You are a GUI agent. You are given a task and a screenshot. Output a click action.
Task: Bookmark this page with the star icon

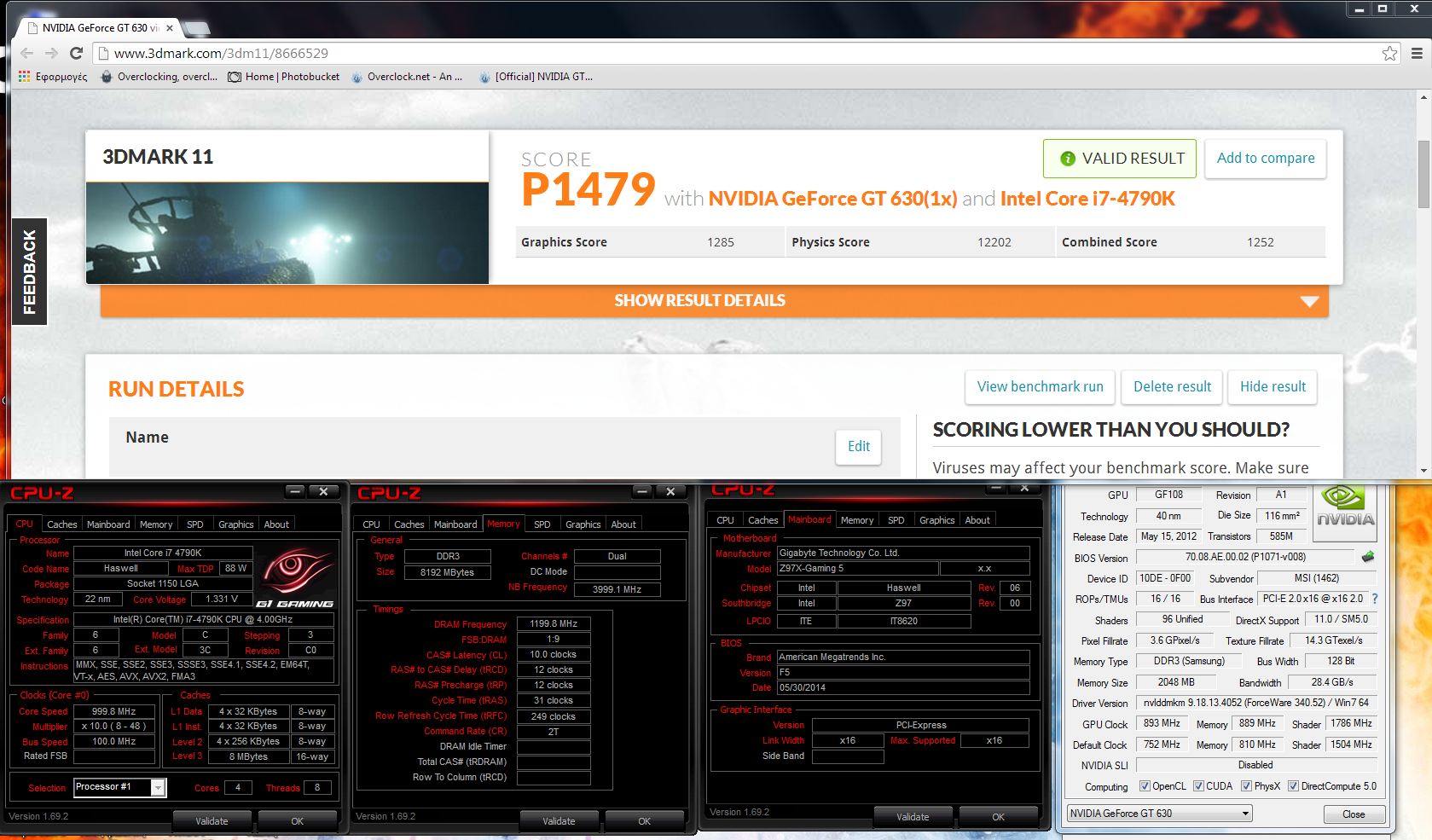coord(1390,53)
